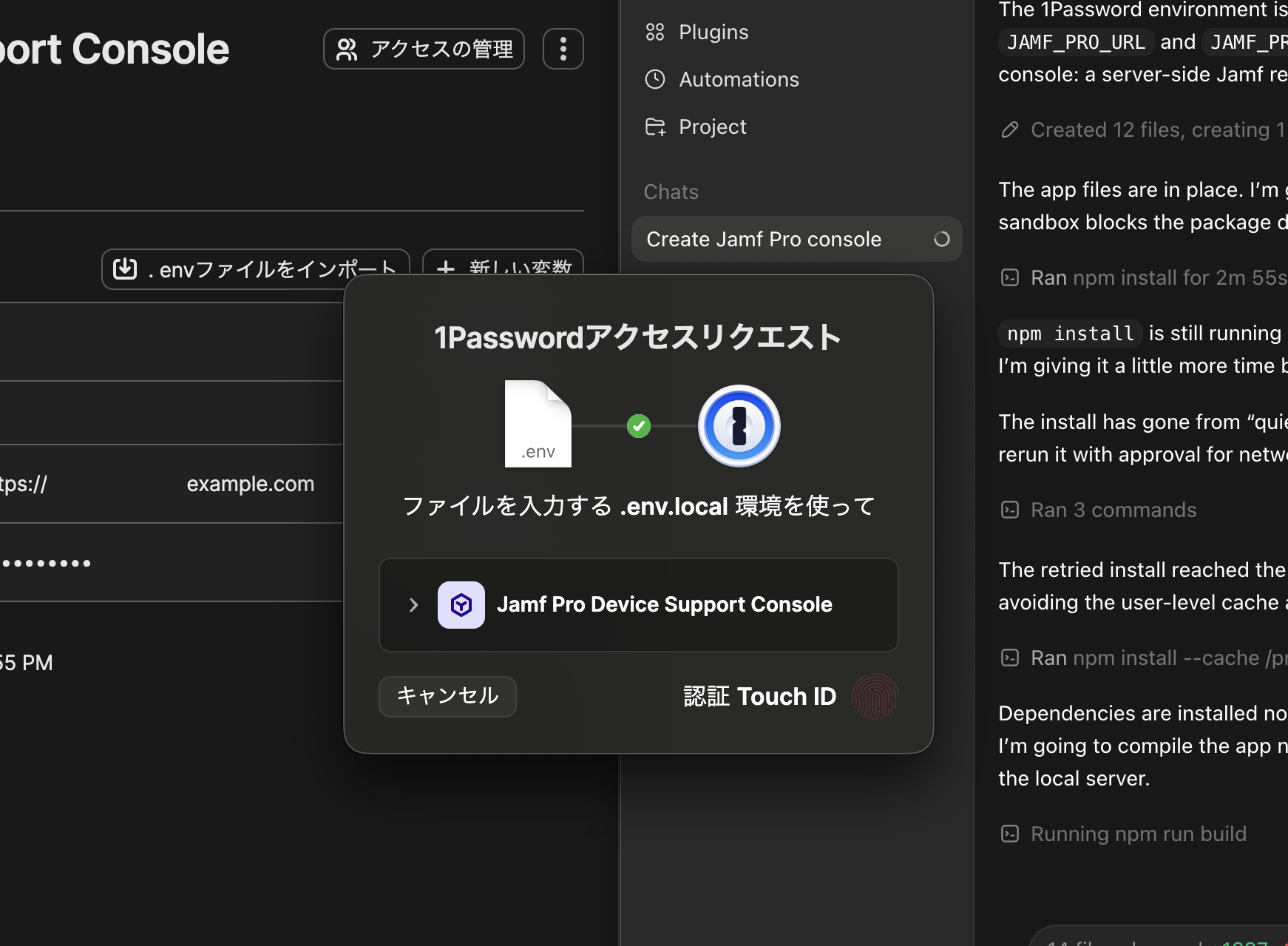
Task: Open Plugins in the sidebar
Action: point(714,32)
